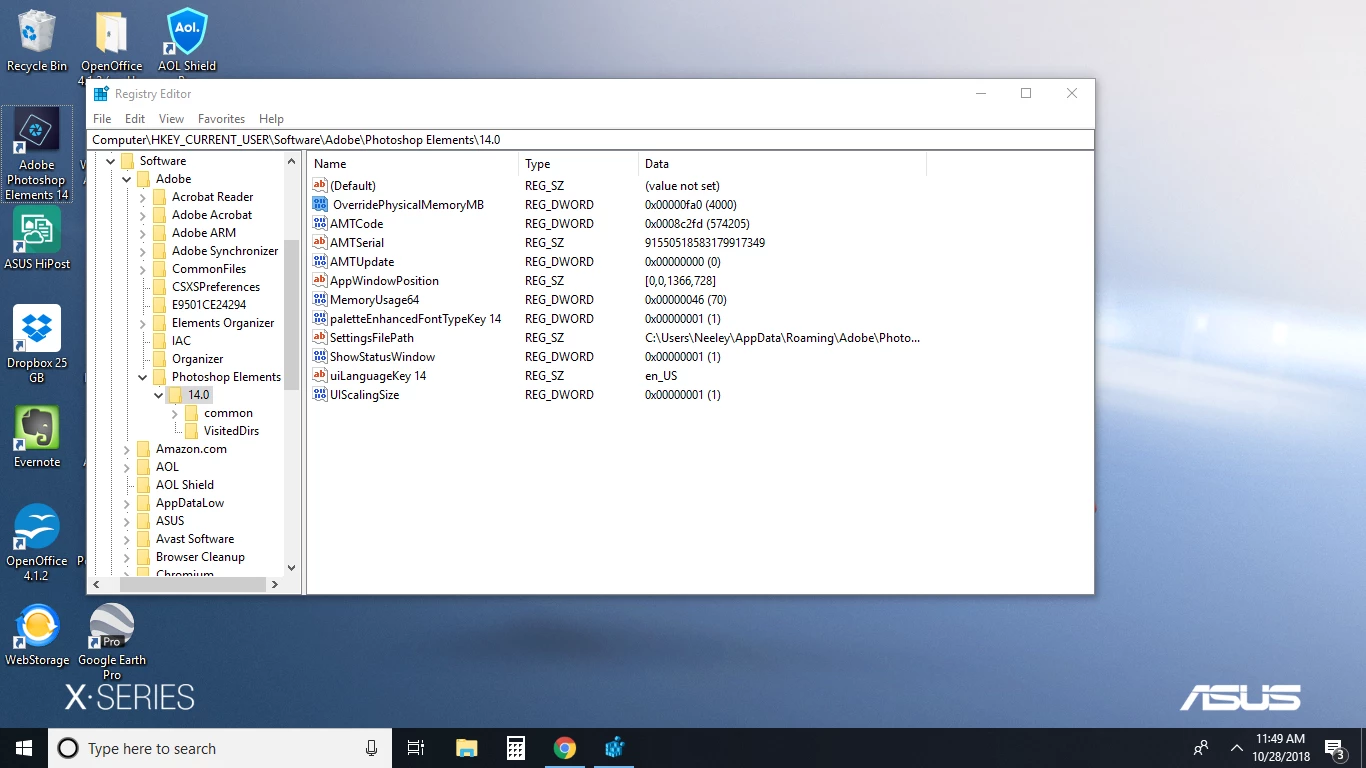The image size is (1366, 768).
Task: Open the Action Center notifications icon
Action: 1334,748
